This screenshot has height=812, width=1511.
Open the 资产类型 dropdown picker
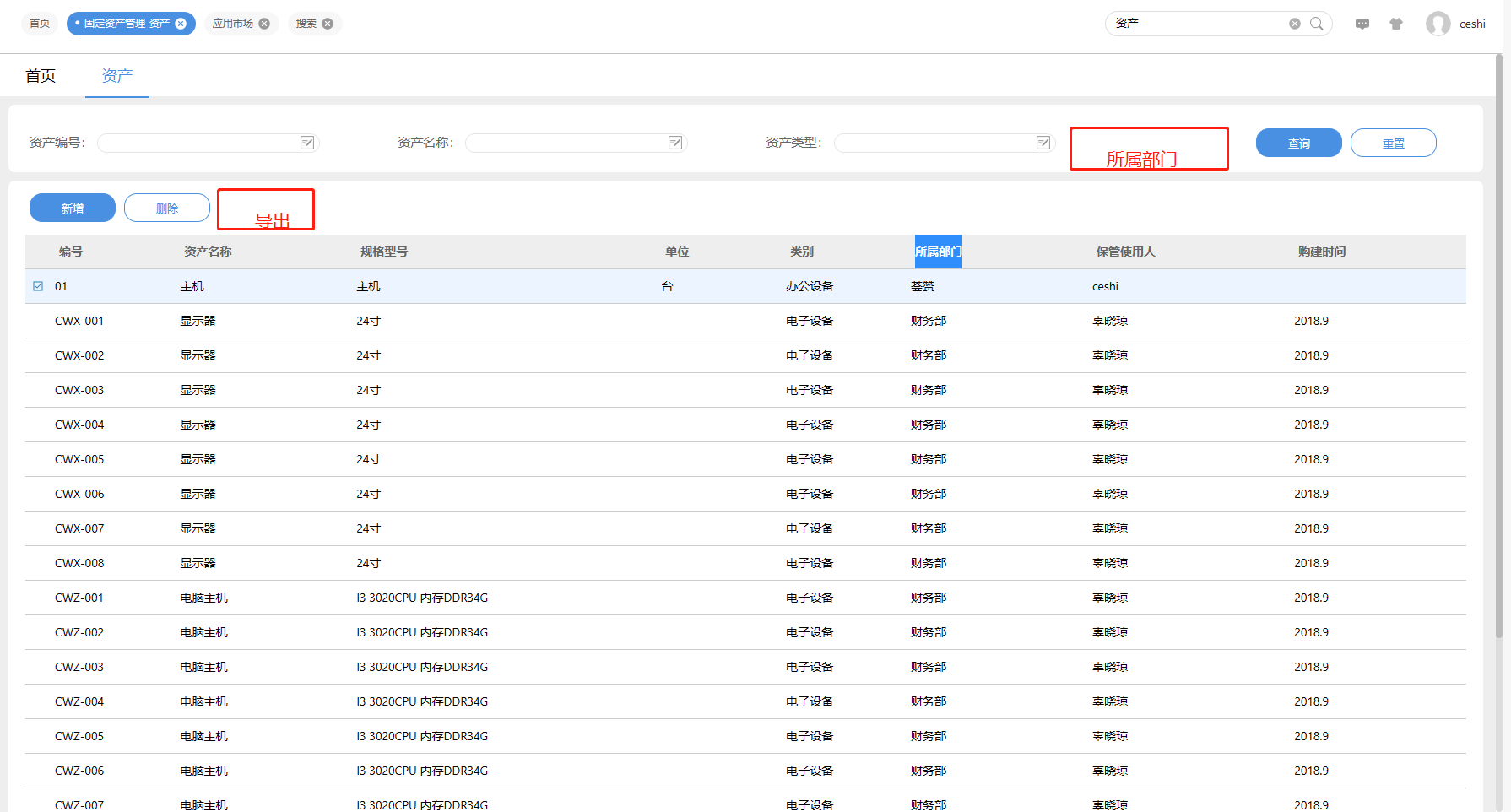pyautogui.click(x=1043, y=143)
